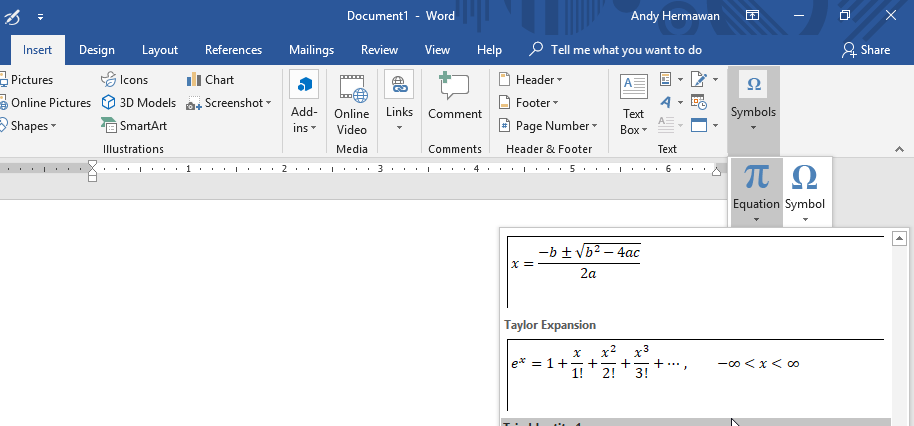Click the Quick Parts icon
Screen dimensions: 914x426
point(666,79)
